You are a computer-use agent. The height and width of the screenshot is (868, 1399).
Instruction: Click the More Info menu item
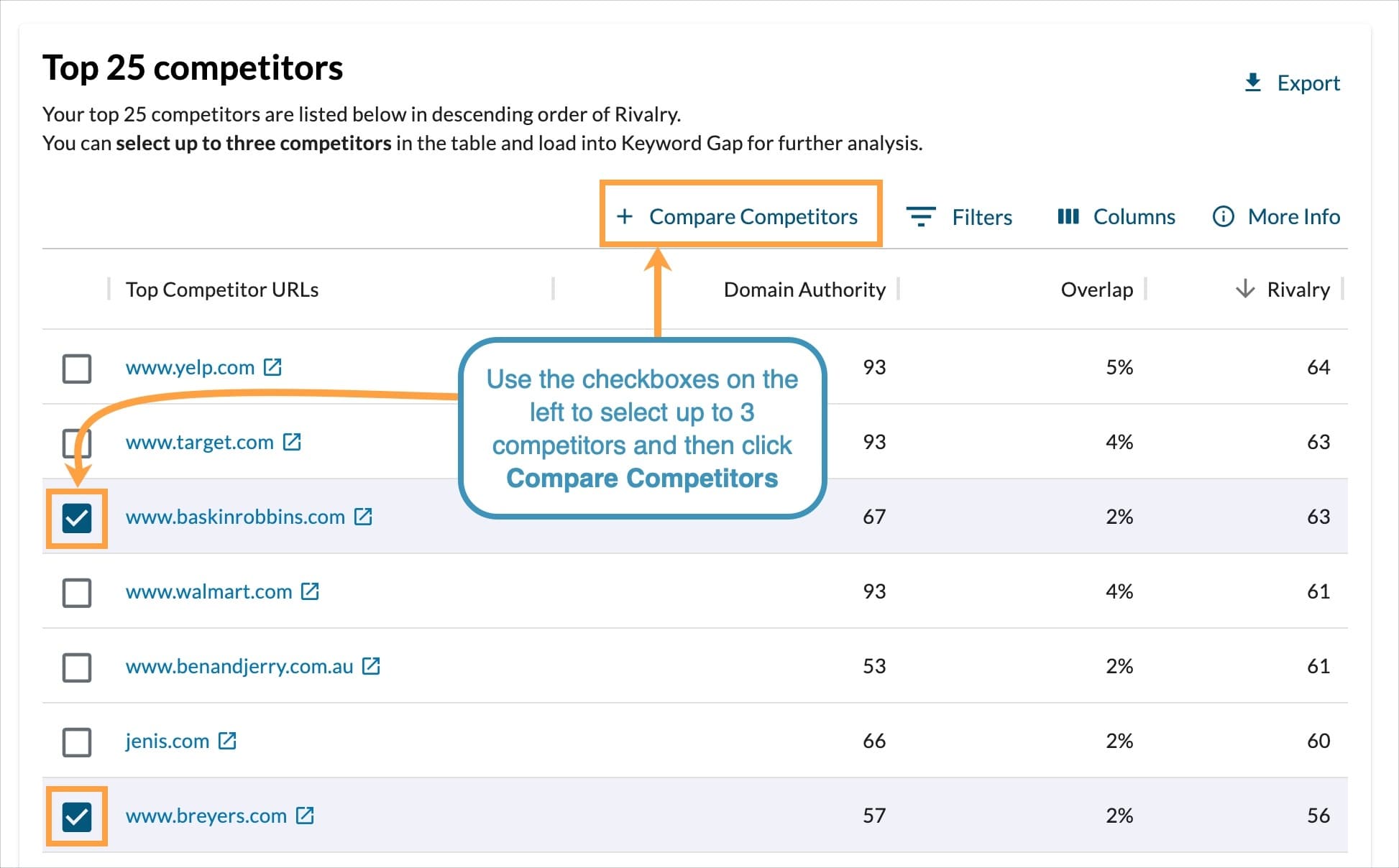coord(1294,216)
